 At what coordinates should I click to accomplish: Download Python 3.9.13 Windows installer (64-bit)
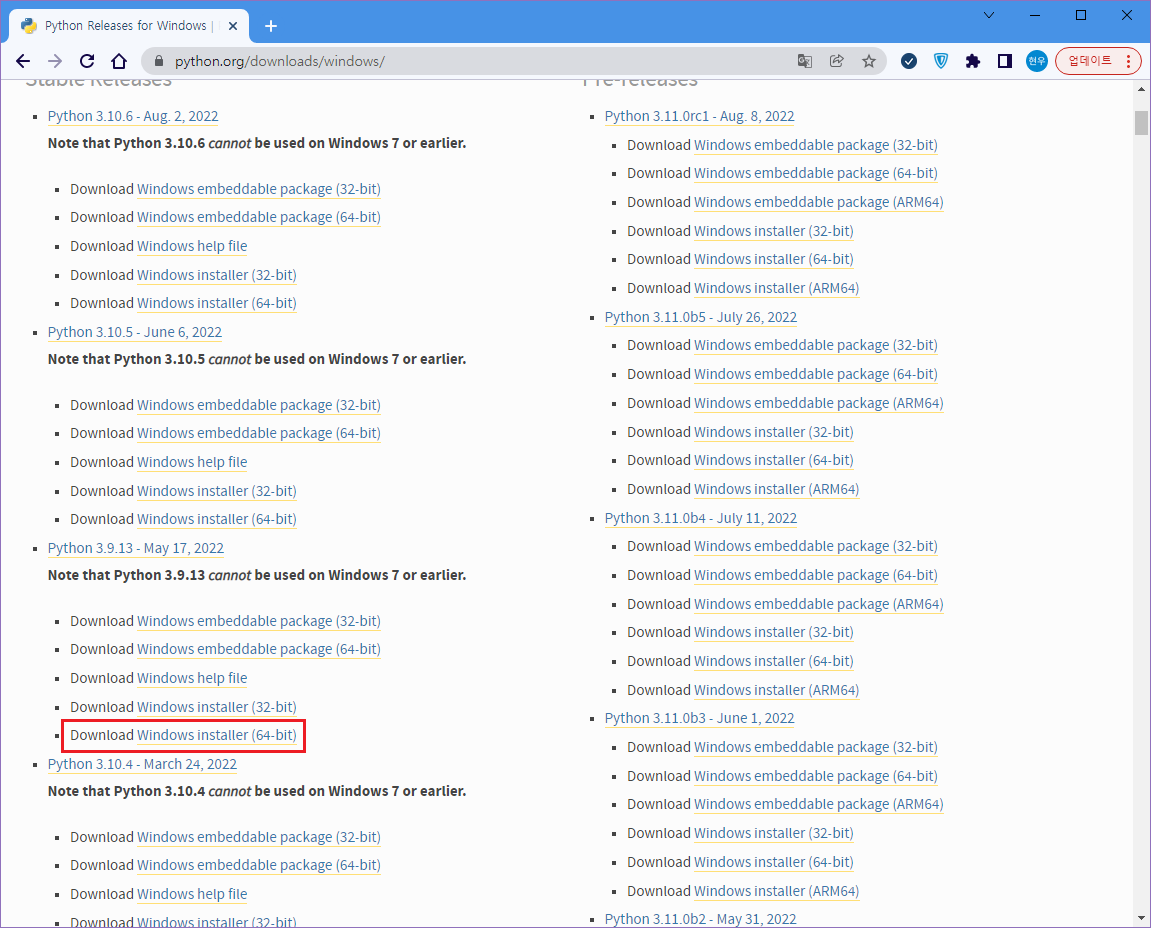click(217, 735)
